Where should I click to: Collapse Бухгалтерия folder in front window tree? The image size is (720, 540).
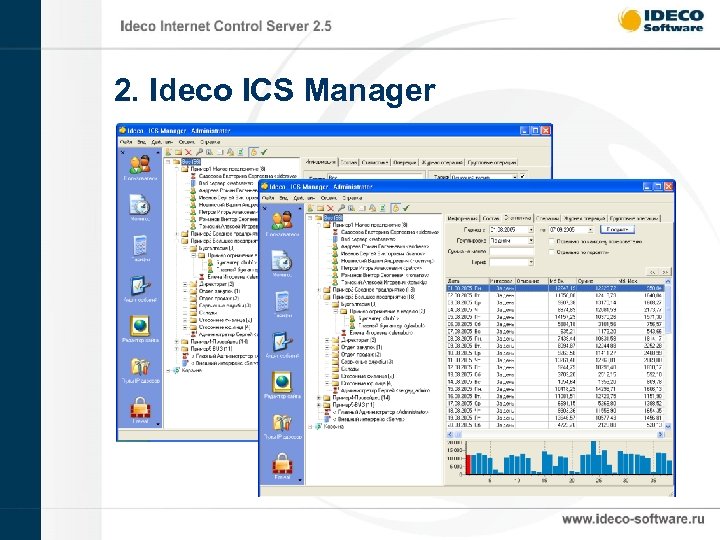(x=327, y=304)
